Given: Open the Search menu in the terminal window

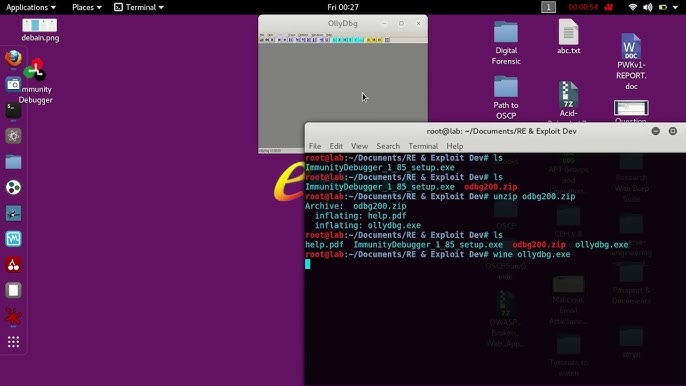Looking at the screenshot, I should click(x=388, y=146).
